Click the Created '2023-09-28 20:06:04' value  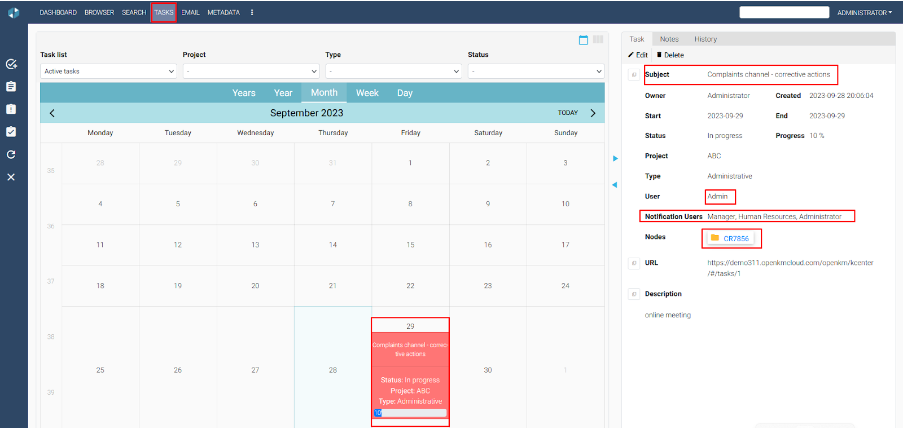[841, 96]
